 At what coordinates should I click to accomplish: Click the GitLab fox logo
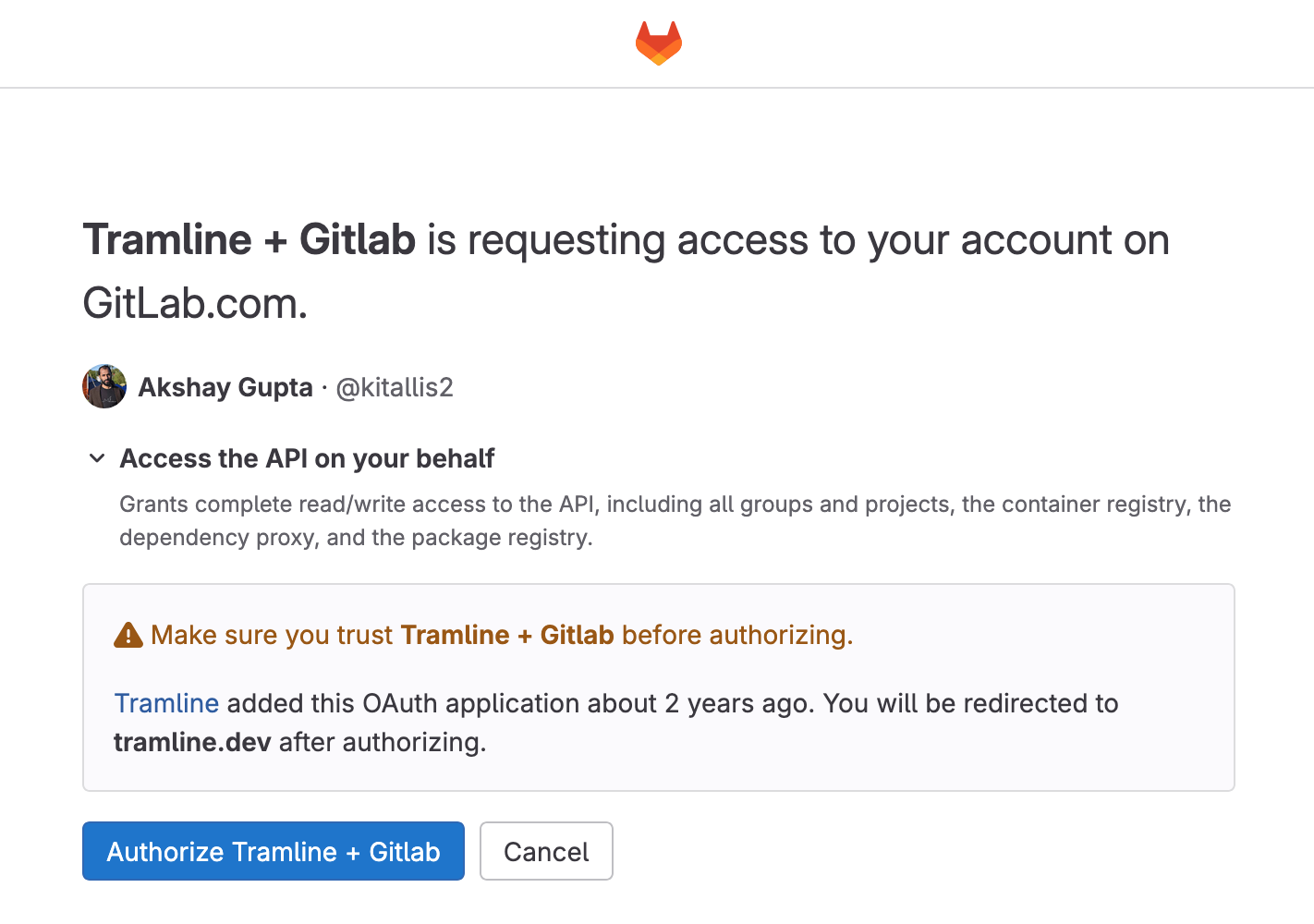658,43
